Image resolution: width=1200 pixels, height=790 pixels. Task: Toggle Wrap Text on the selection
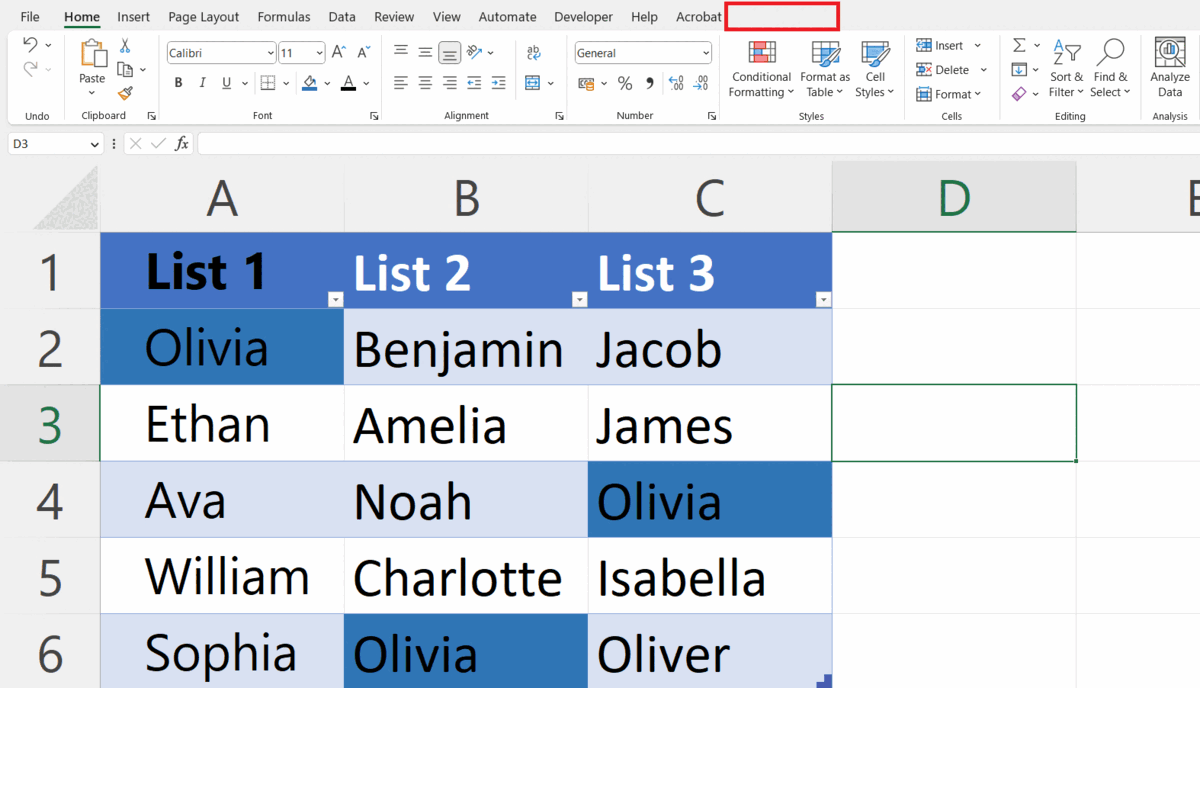click(x=534, y=52)
